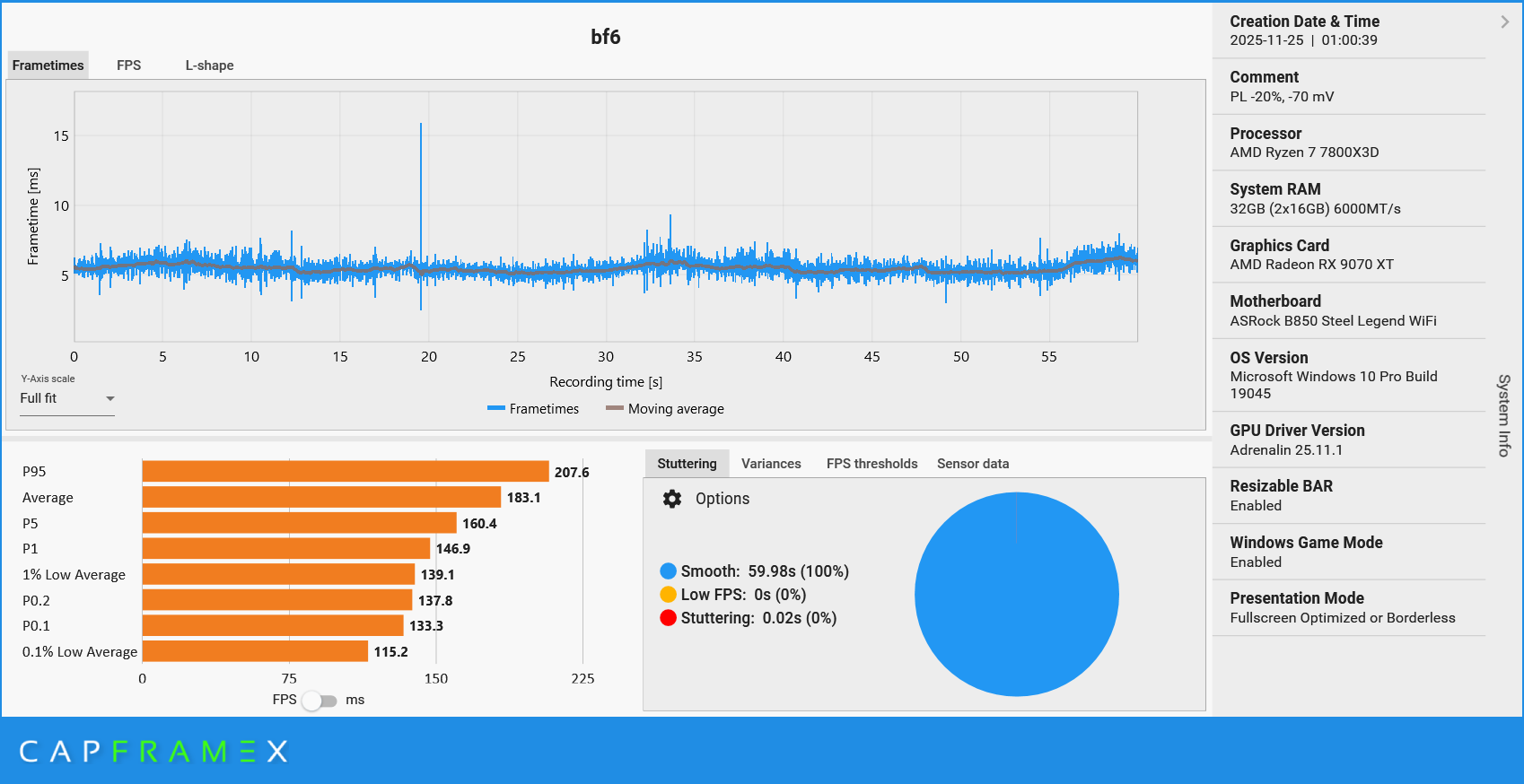Click the frametime spike near 20 seconds
The image size is (1524, 784).
tap(421, 215)
